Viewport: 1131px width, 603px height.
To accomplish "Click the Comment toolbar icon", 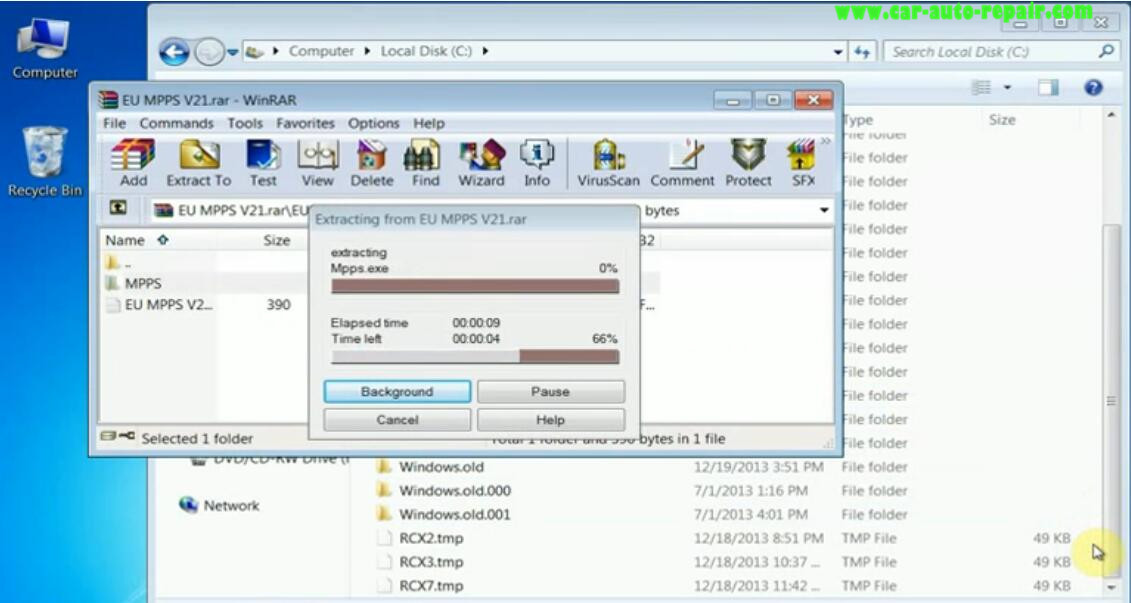I will (682, 163).
